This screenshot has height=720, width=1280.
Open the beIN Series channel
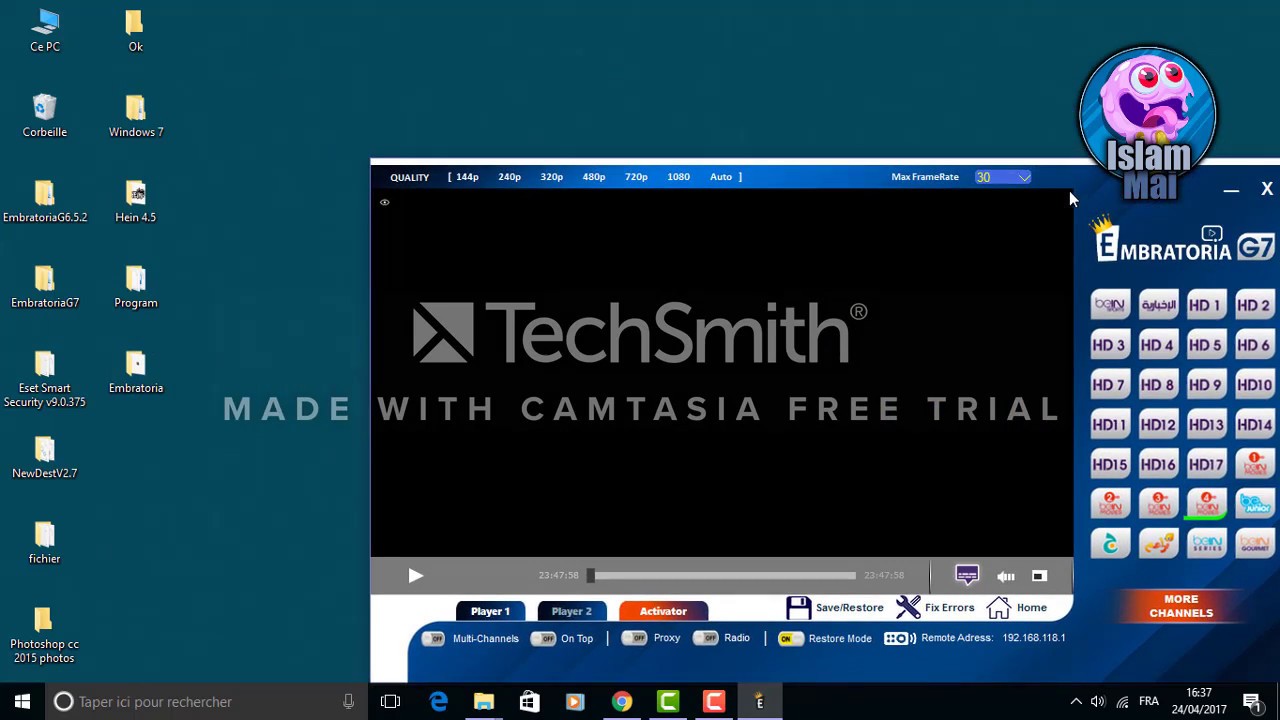click(x=1206, y=544)
